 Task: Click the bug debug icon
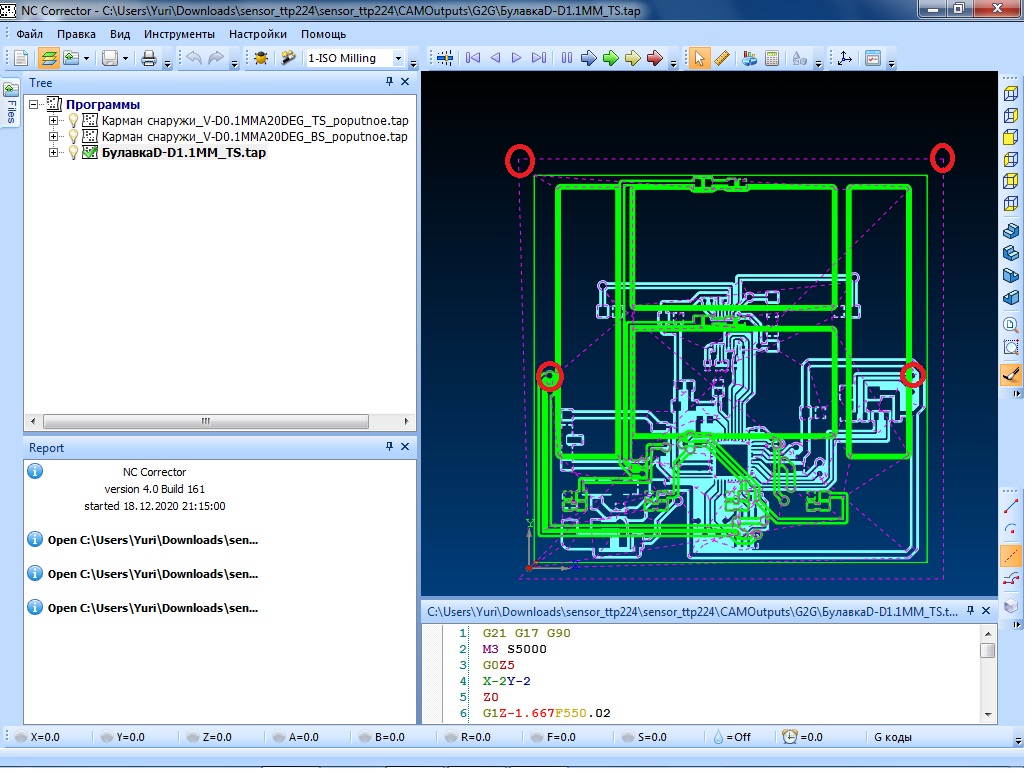261,58
